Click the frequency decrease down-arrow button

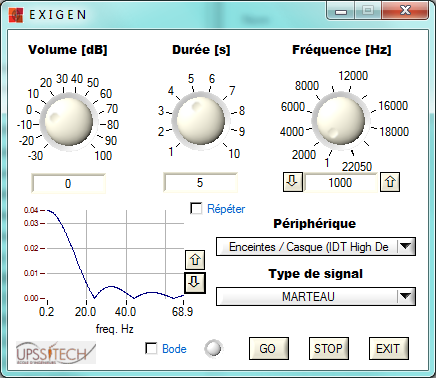click(x=293, y=182)
